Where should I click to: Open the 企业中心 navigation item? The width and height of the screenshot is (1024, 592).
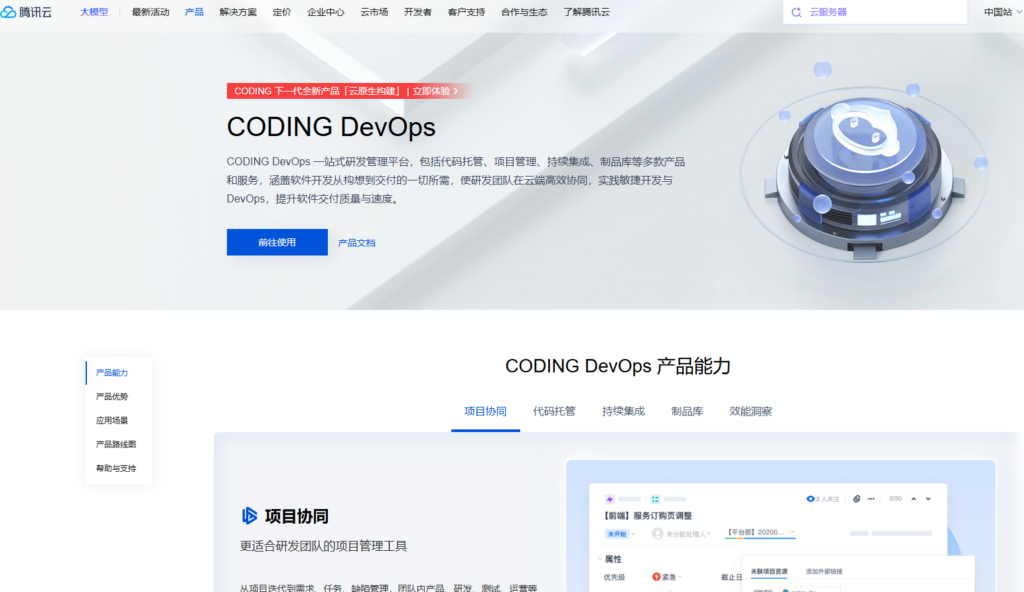coord(325,12)
